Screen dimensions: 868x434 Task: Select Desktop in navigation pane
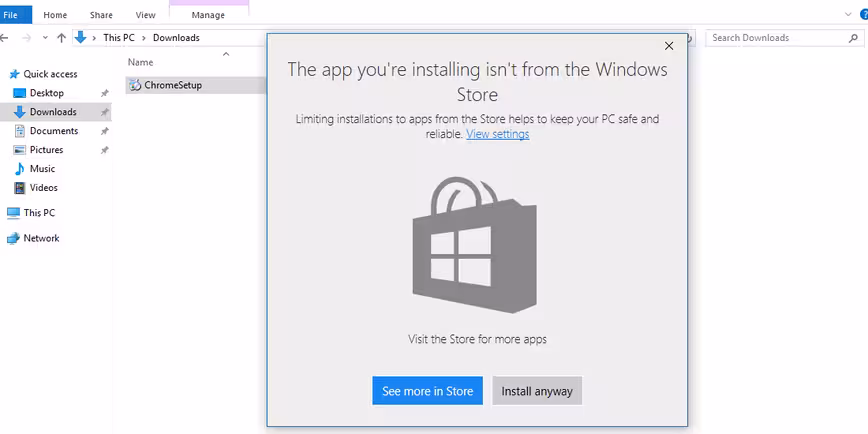(x=46, y=93)
